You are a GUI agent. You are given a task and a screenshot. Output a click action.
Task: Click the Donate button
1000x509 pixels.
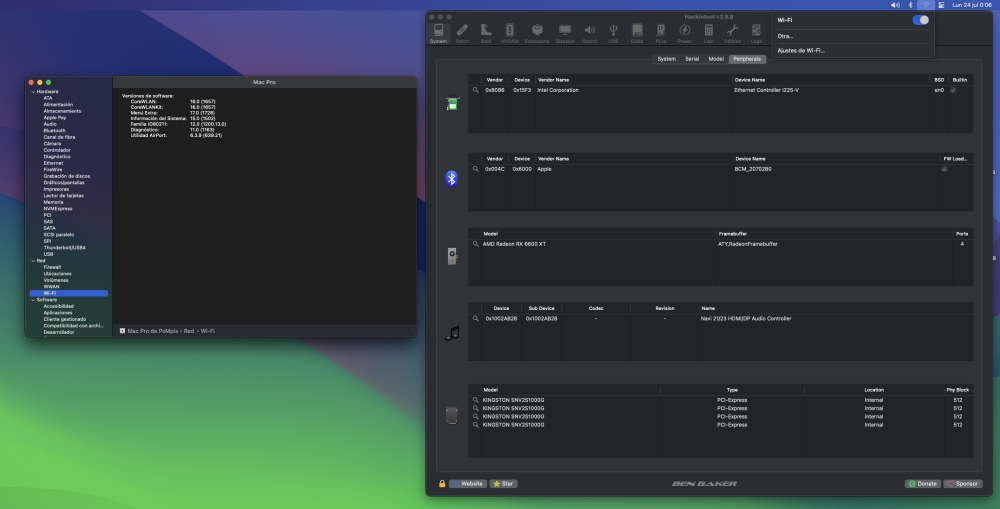[x=923, y=483]
